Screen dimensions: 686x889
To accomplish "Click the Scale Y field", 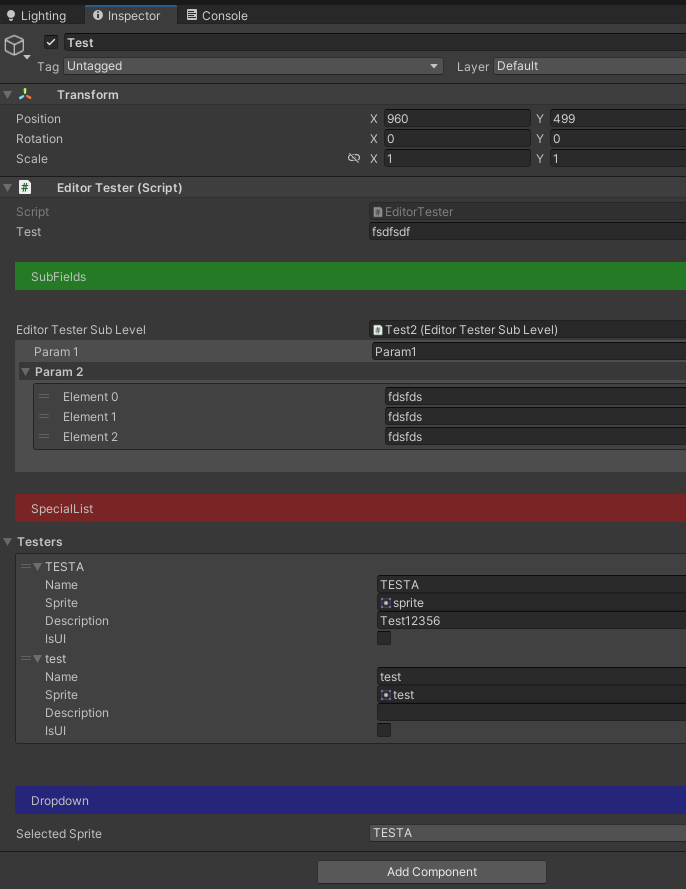I will coord(618,158).
